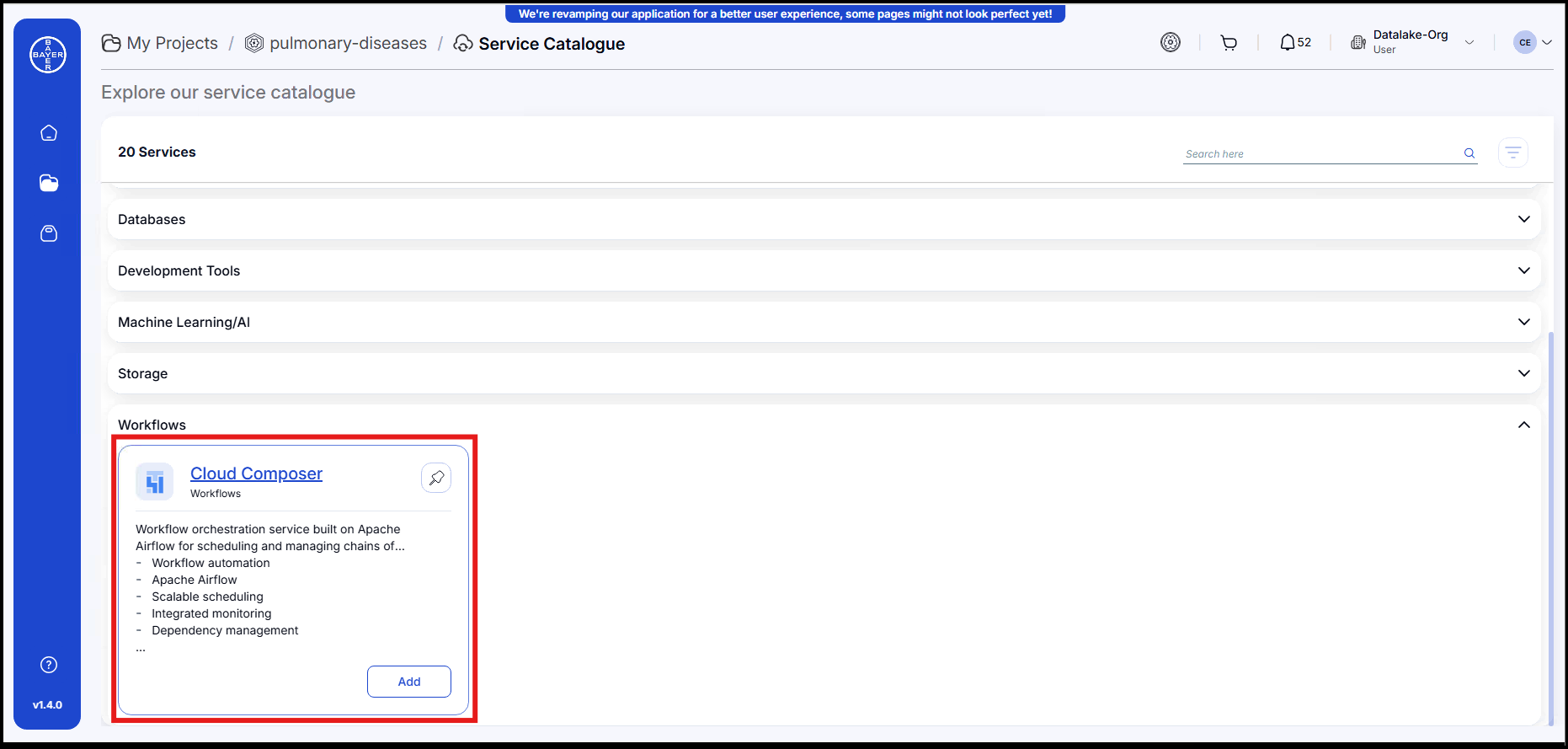Click the Apache Airflow bullet text
Viewport: 1568px width, 749px height.
tap(195, 580)
